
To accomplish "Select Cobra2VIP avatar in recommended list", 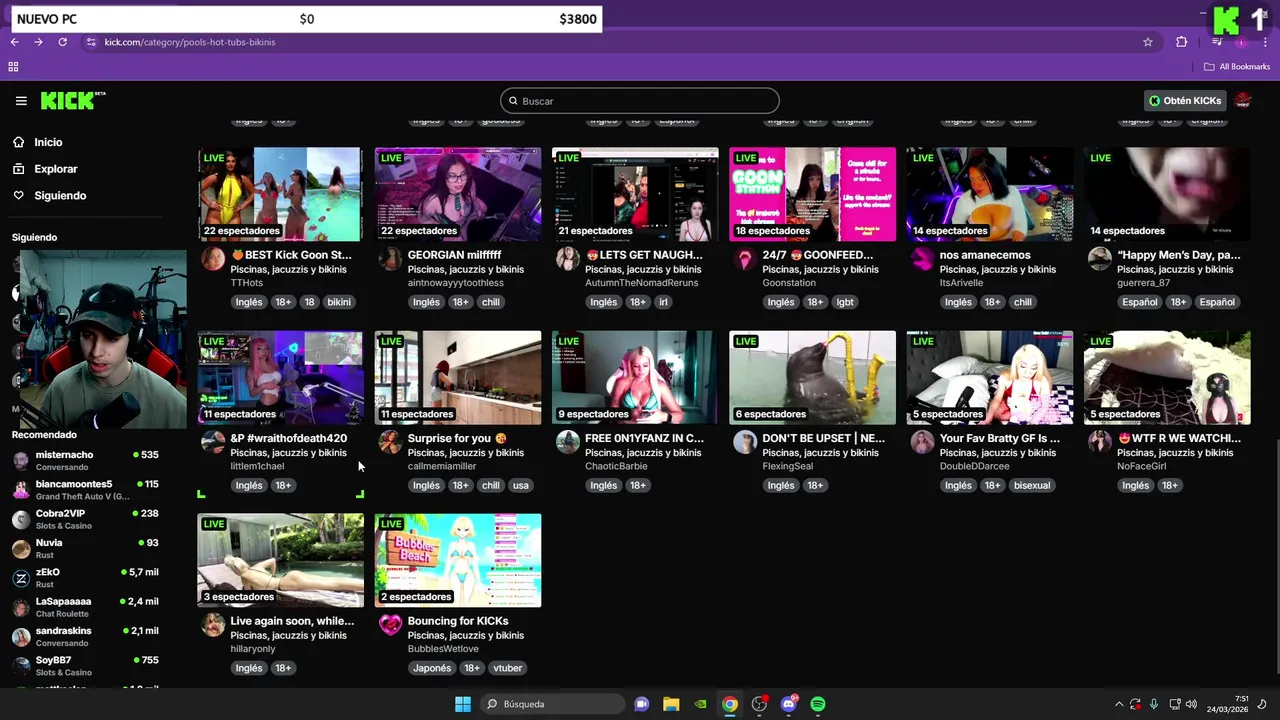I will [21, 520].
